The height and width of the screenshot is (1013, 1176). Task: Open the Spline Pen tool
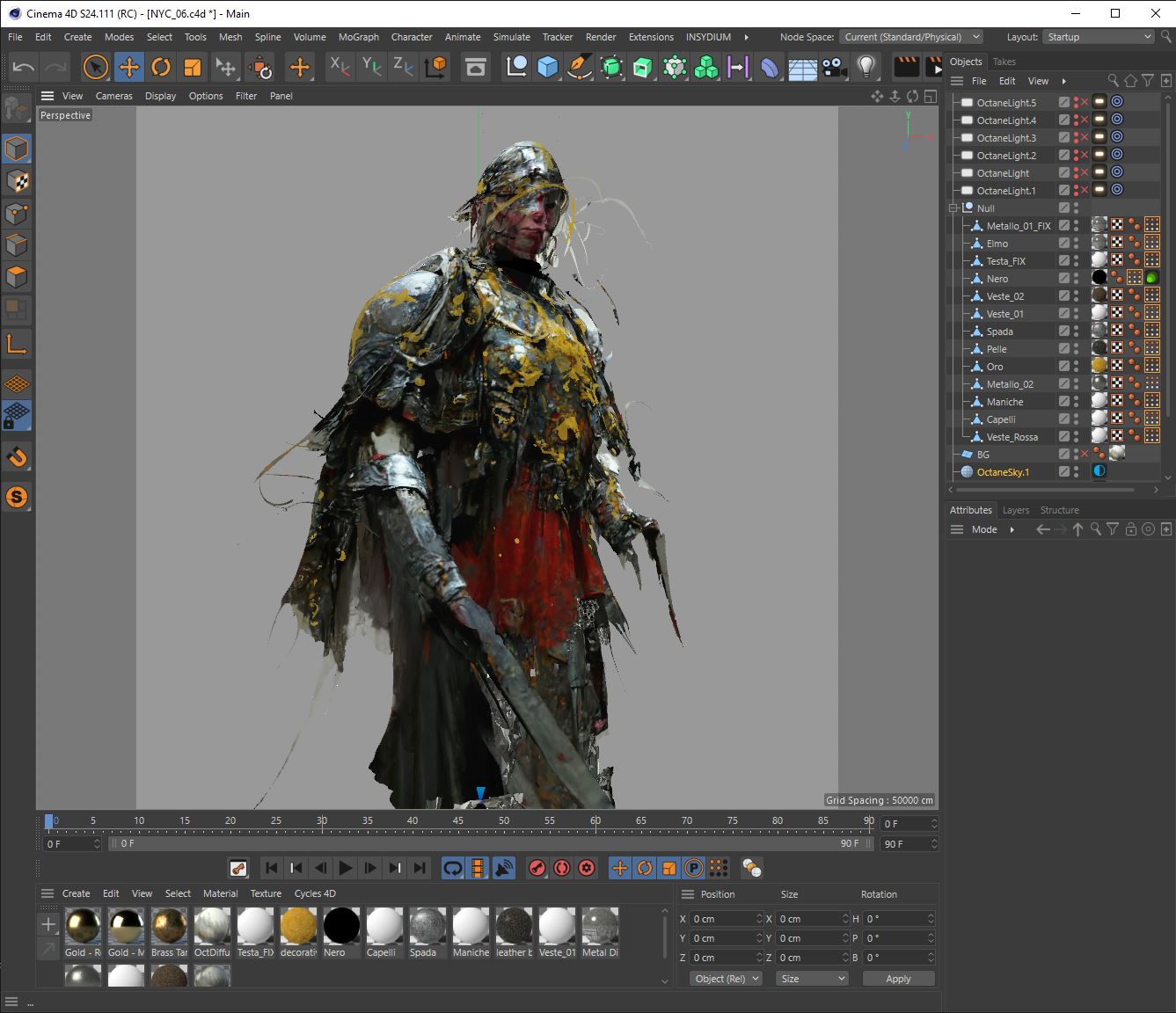point(580,67)
